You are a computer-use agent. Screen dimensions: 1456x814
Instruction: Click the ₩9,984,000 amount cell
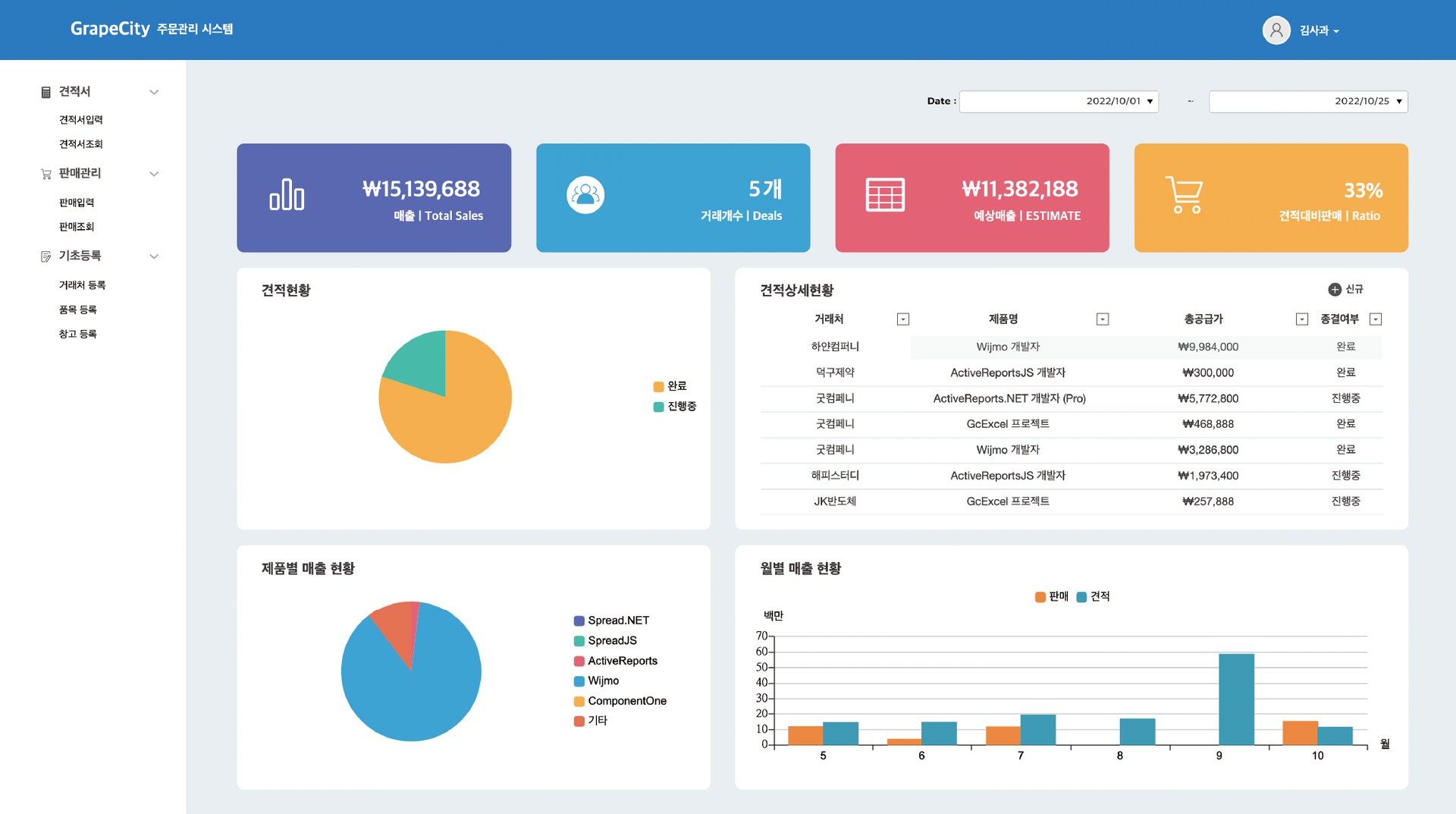(x=1208, y=347)
